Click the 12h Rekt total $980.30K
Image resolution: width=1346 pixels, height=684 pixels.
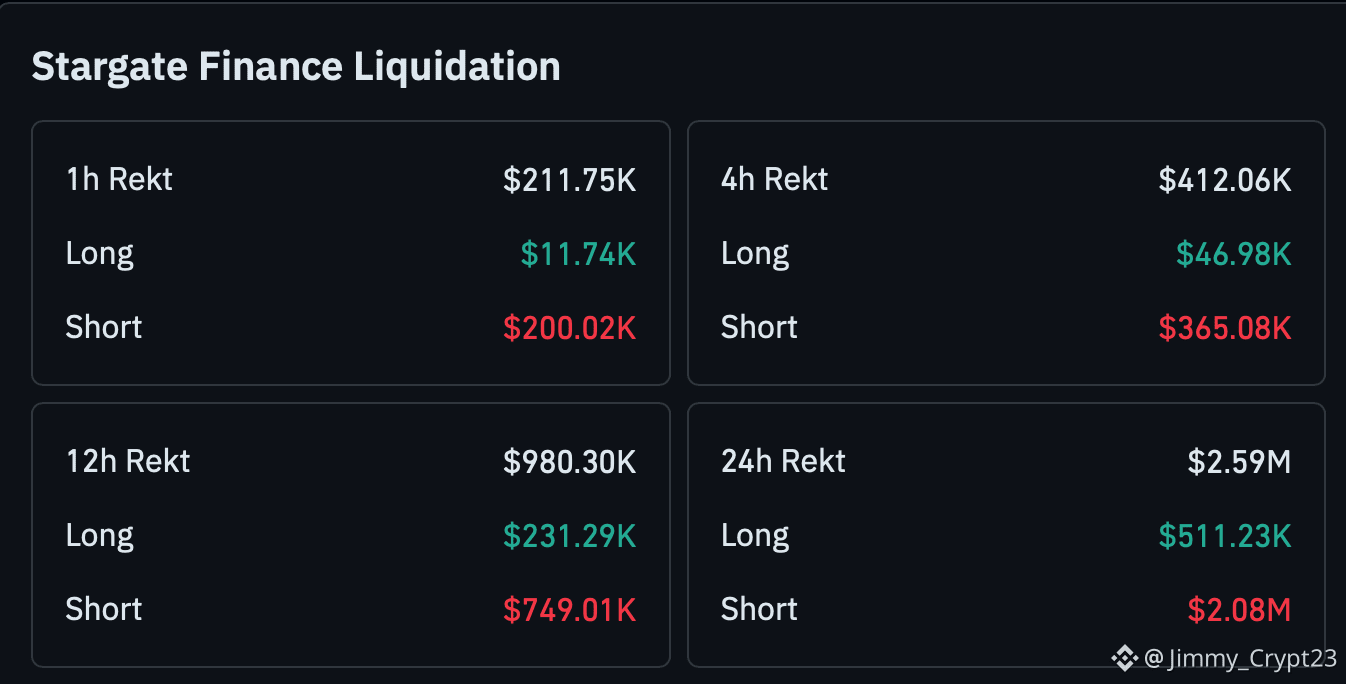[x=570, y=462]
